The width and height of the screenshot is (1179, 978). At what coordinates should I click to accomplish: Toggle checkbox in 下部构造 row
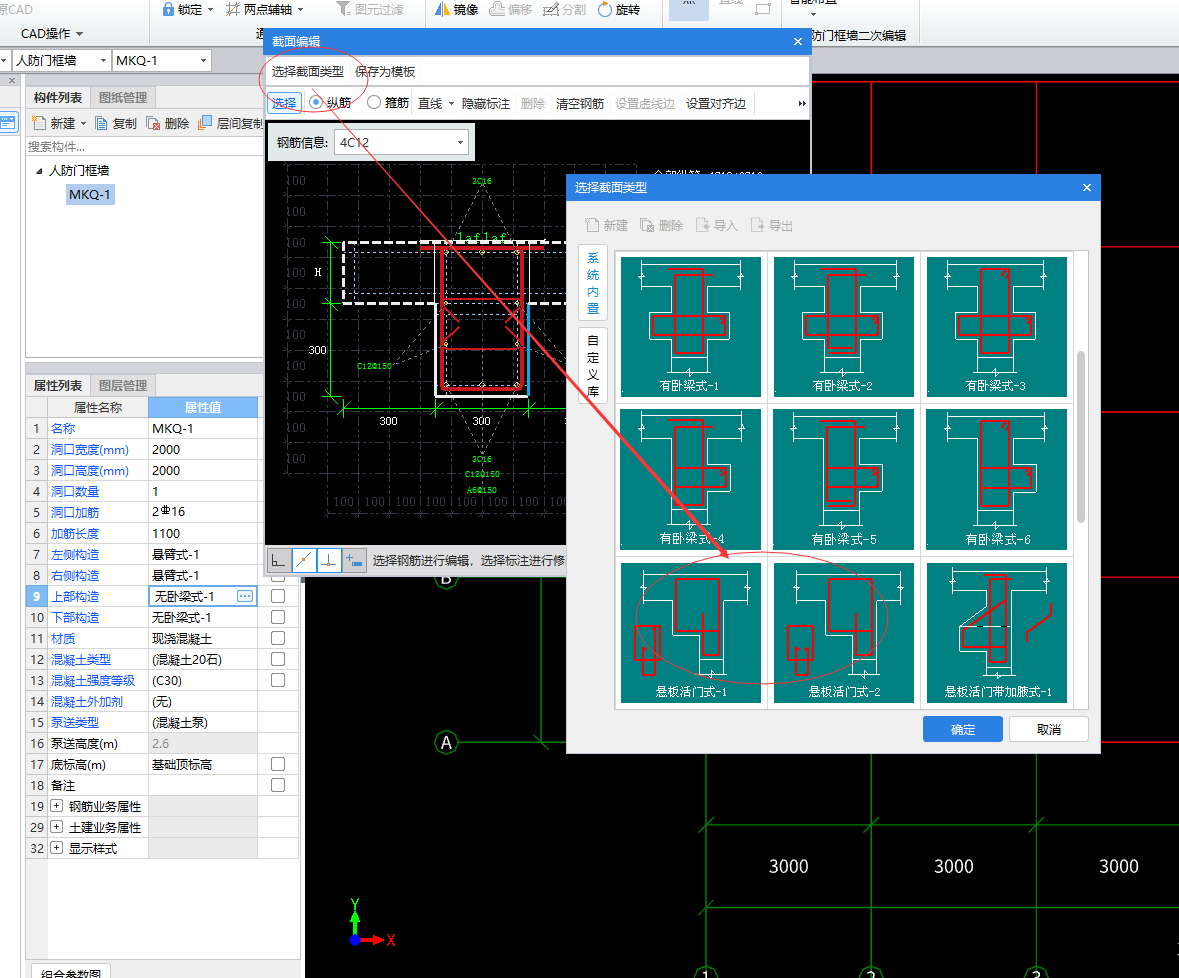[x=277, y=617]
